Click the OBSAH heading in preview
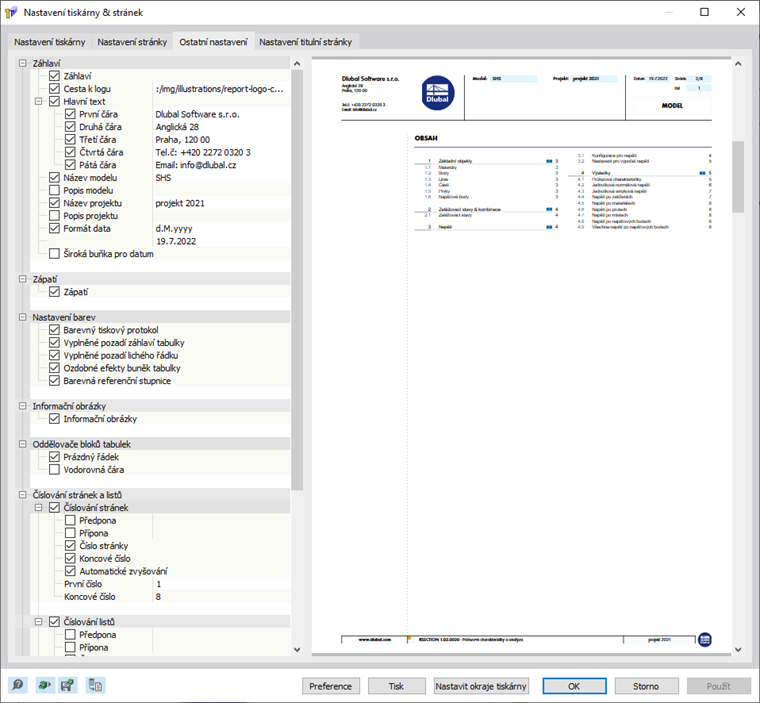 (x=426, y=138)
